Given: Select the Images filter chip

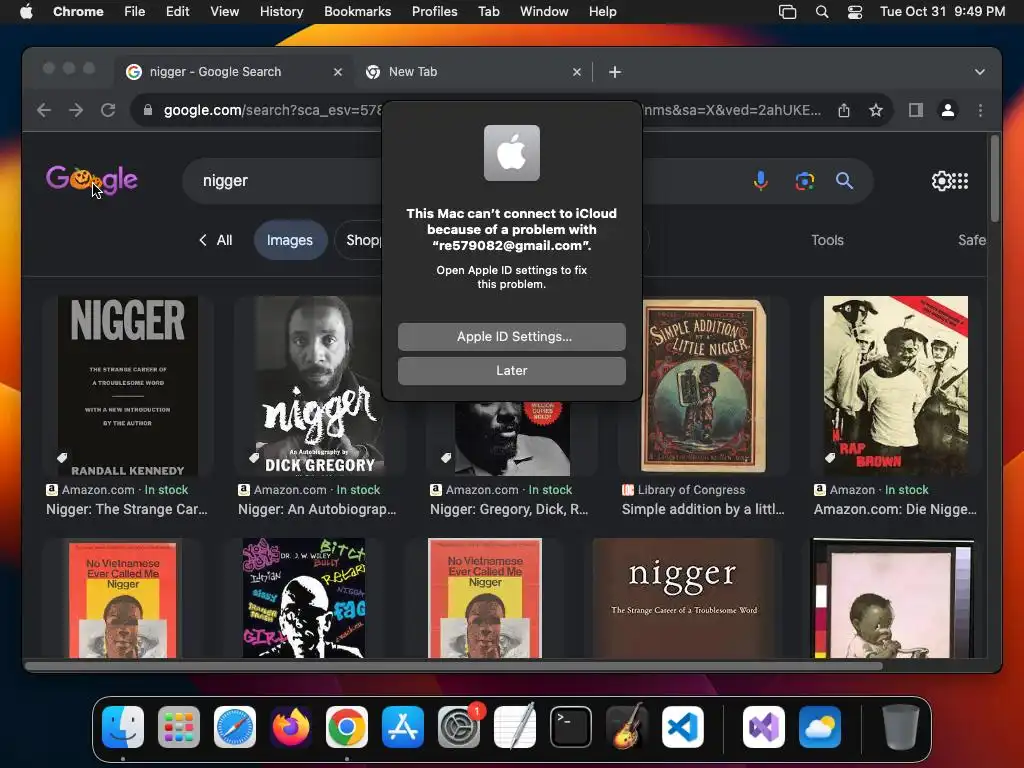Looking at the screenshot, I should (289, 240).
